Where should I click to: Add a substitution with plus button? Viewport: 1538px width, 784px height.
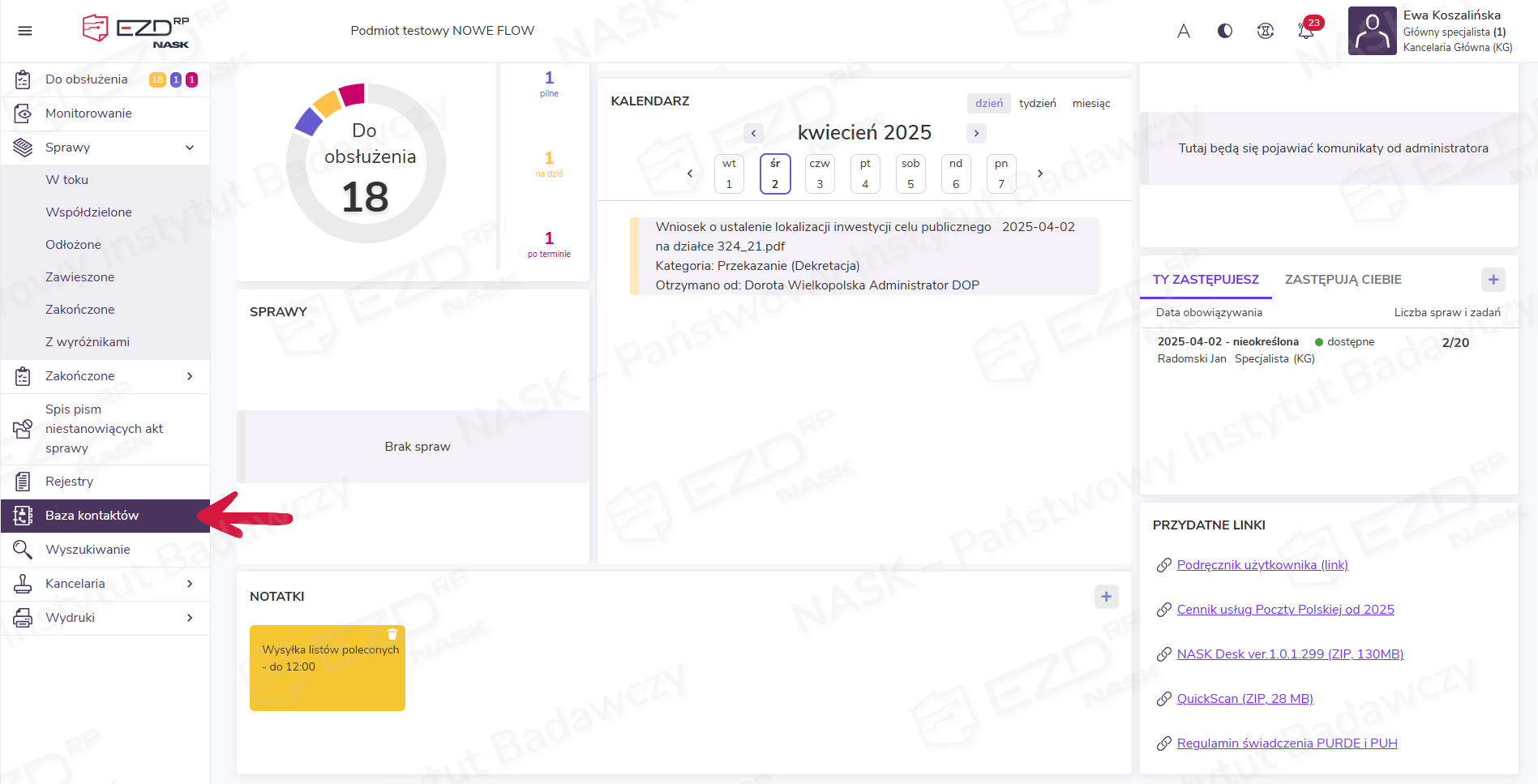1493,280
